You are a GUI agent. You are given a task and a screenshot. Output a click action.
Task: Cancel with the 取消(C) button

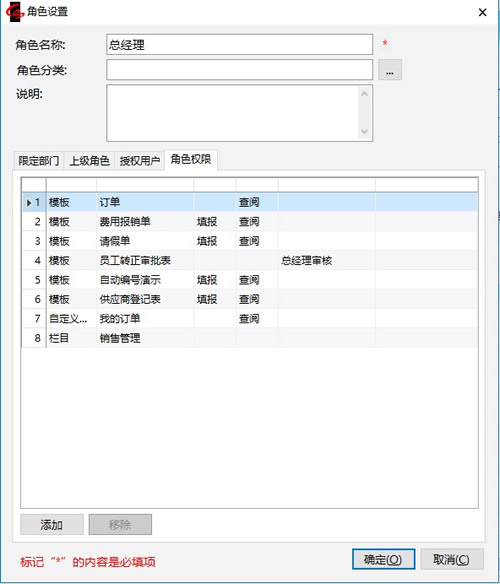452,559
